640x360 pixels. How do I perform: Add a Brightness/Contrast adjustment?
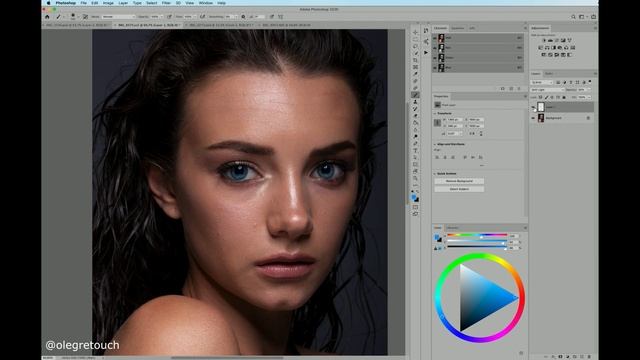coord(544,40)
